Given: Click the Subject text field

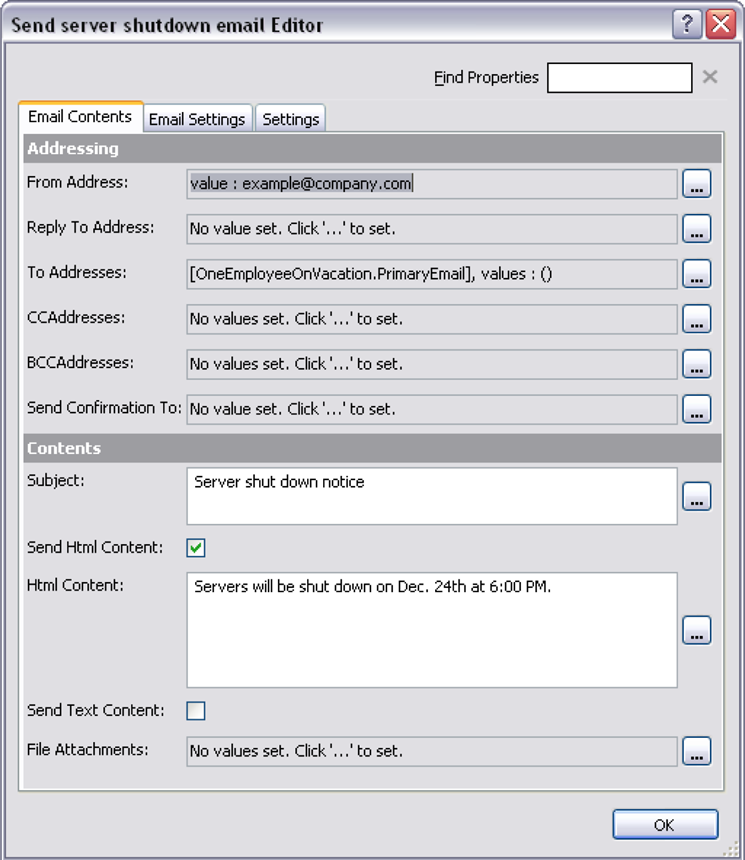Looking at the screenshot, I should pos(431,496).
